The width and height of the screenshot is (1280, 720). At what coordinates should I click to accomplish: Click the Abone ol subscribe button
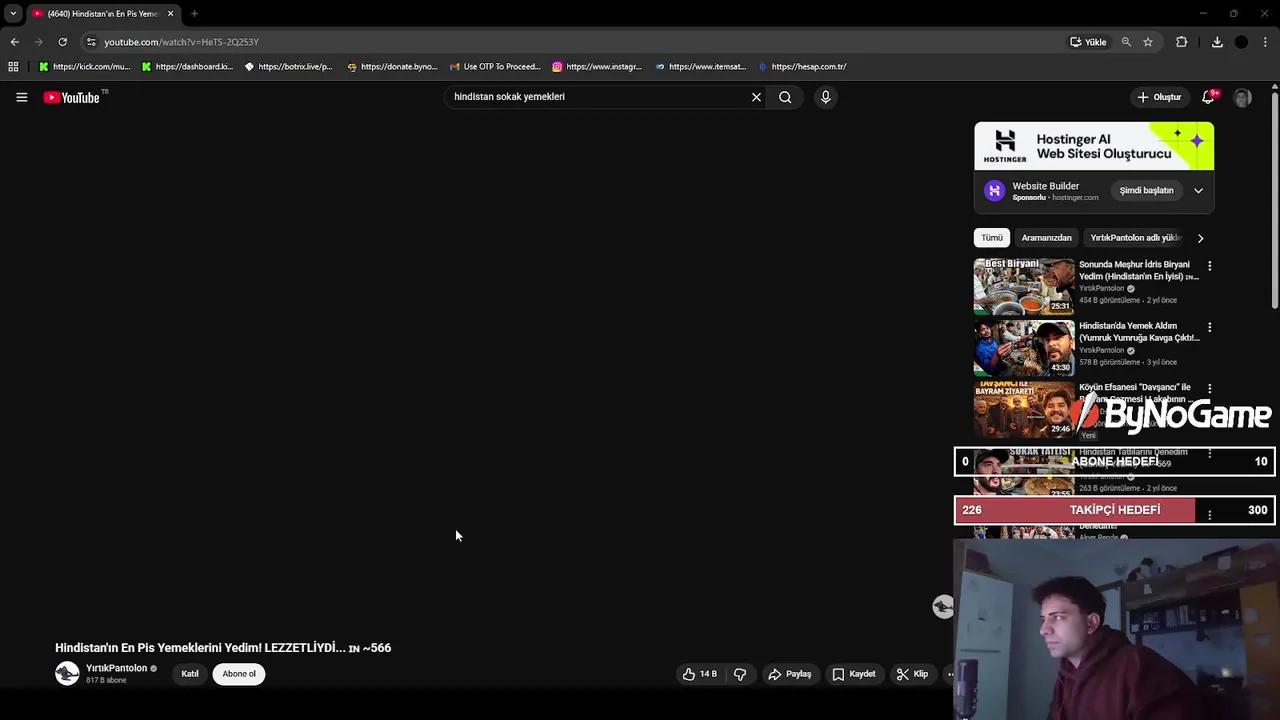[239, 674]
